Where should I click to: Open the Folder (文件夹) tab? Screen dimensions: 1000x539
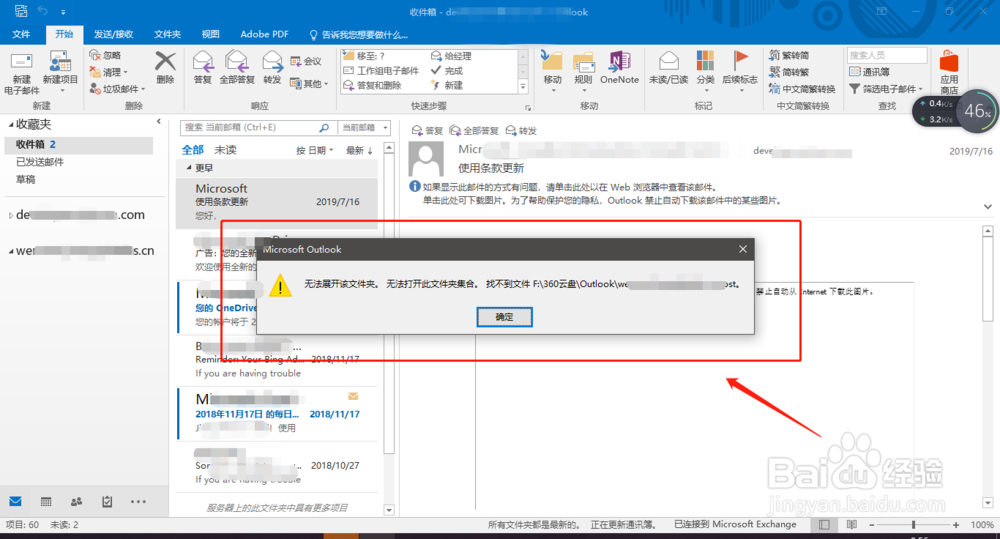[167, 34]
